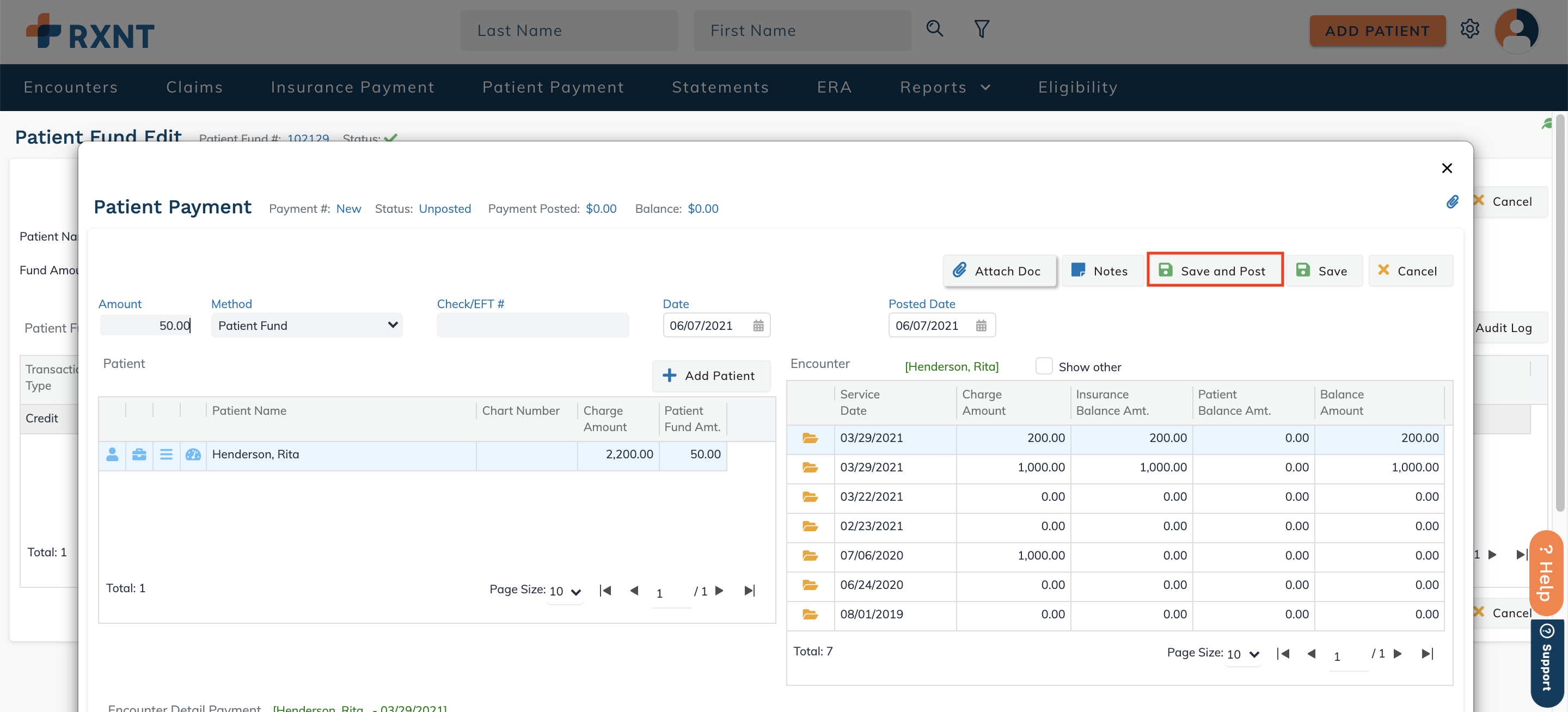Open folder for 03/22/2021 encounter
This screenshot has height=712, width=1568.
810,496
